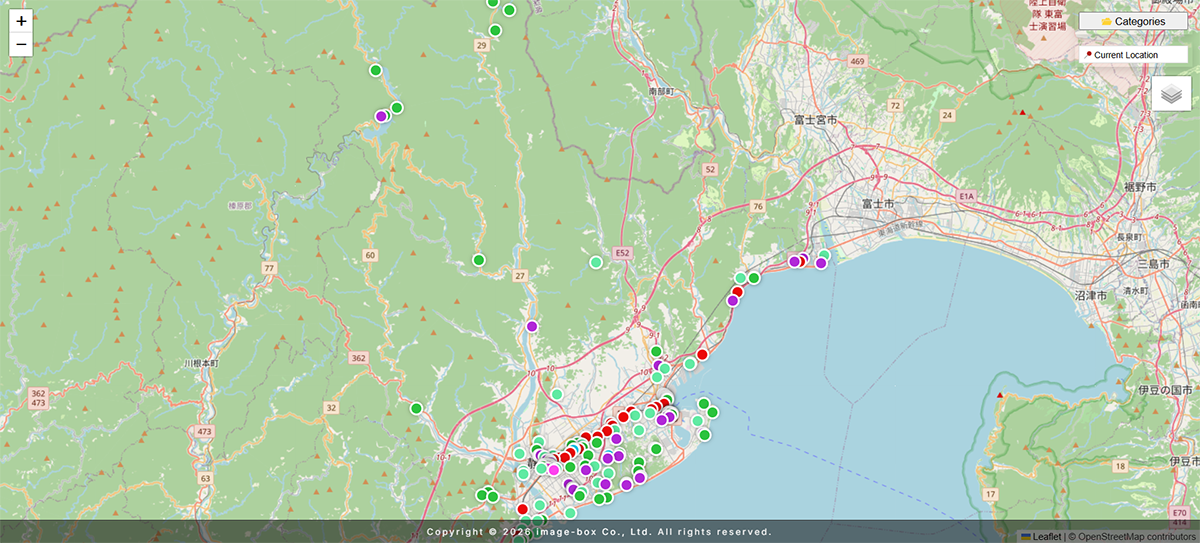Viewport: 1200px width, 543px height.
Task: Select the lone purple marker below route 27 label
Action: [532, 326]
